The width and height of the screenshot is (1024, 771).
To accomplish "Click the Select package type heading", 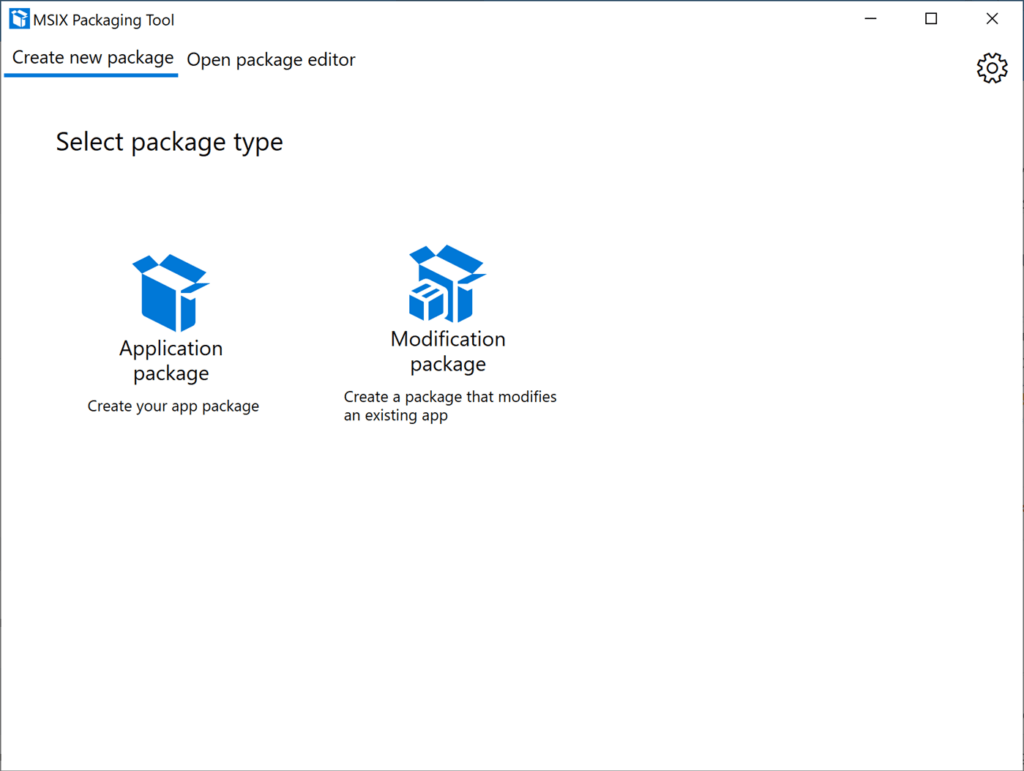I will [x=168, y=142].
